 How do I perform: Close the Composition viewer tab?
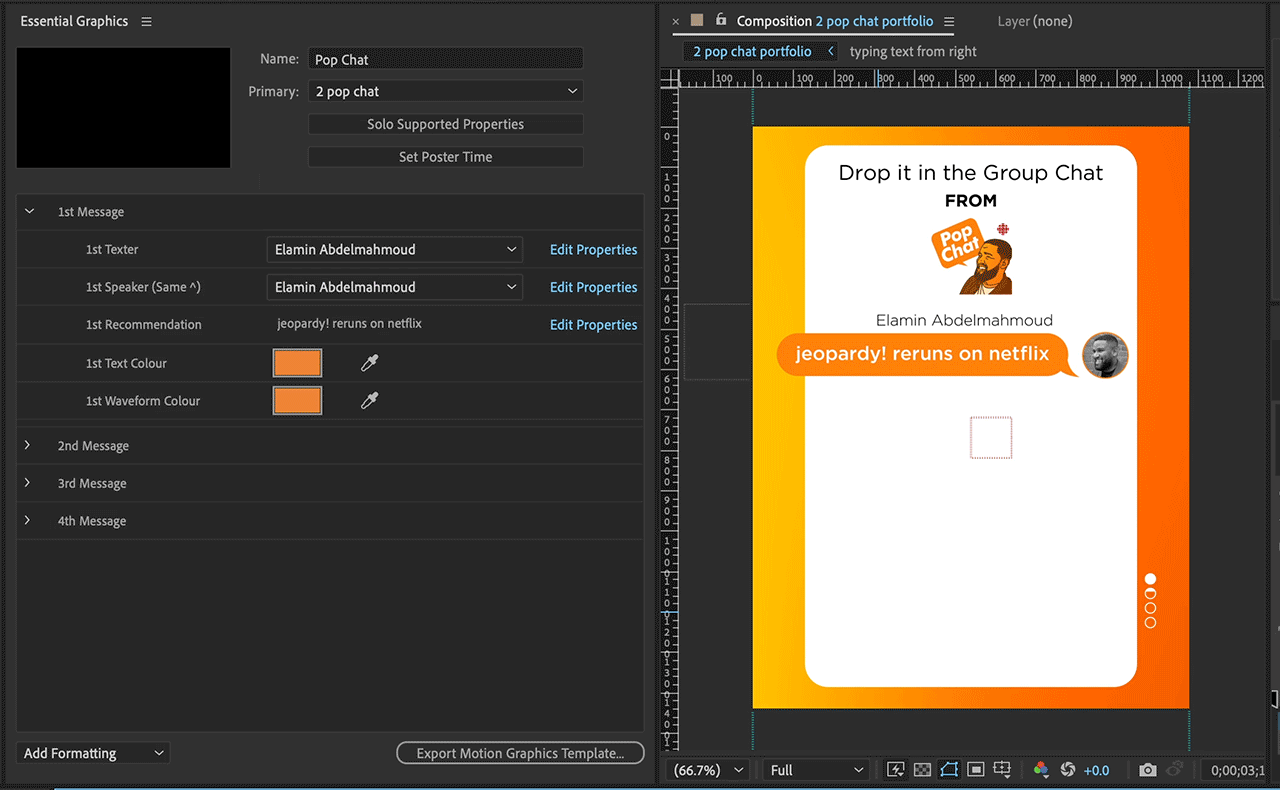point(675,21)
